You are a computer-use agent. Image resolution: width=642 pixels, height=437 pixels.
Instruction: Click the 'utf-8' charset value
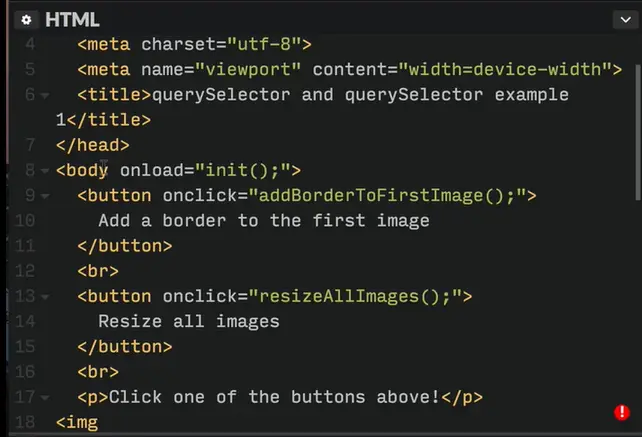point(264,44)
